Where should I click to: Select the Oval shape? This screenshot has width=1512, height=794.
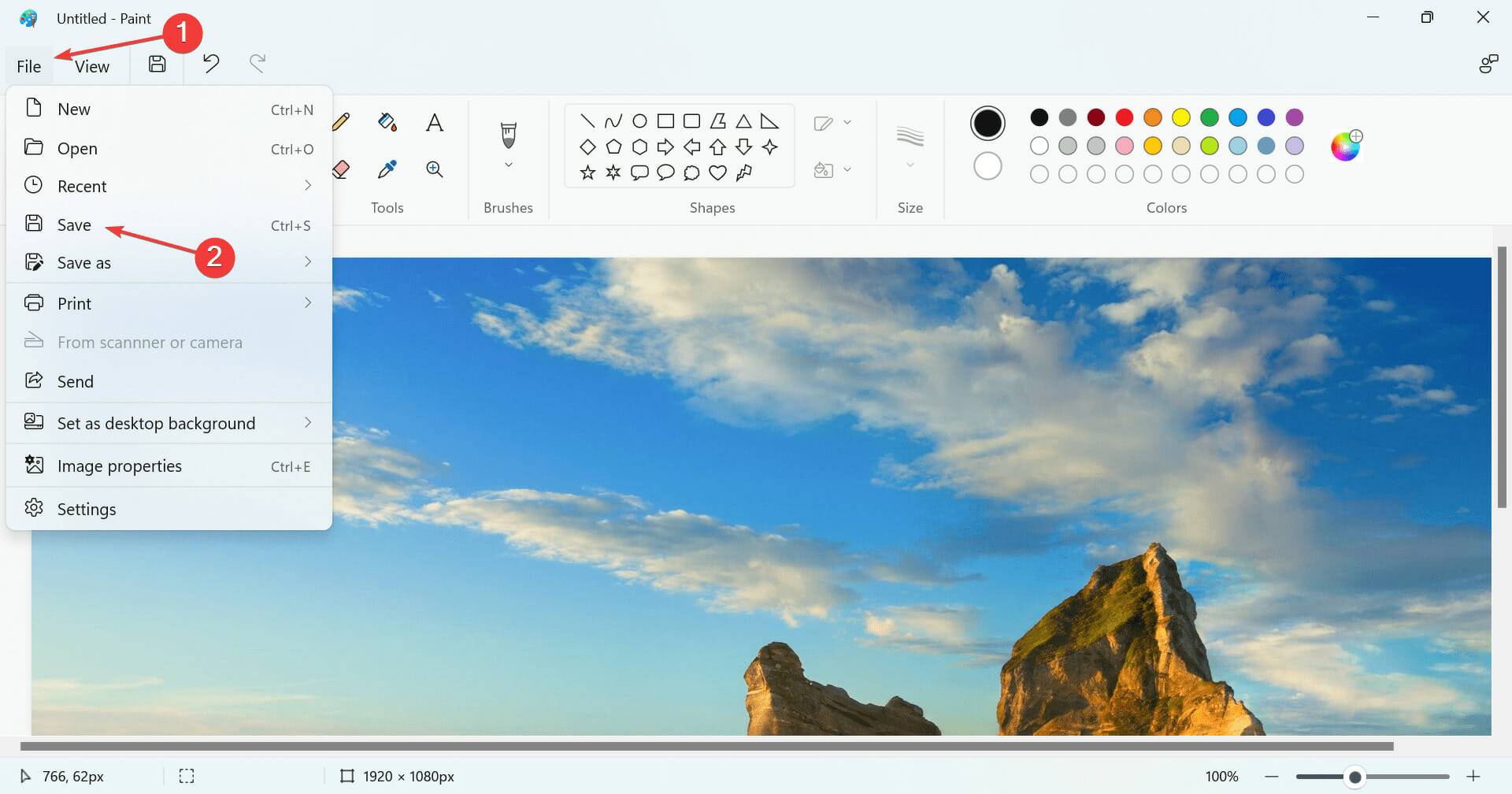639,121
